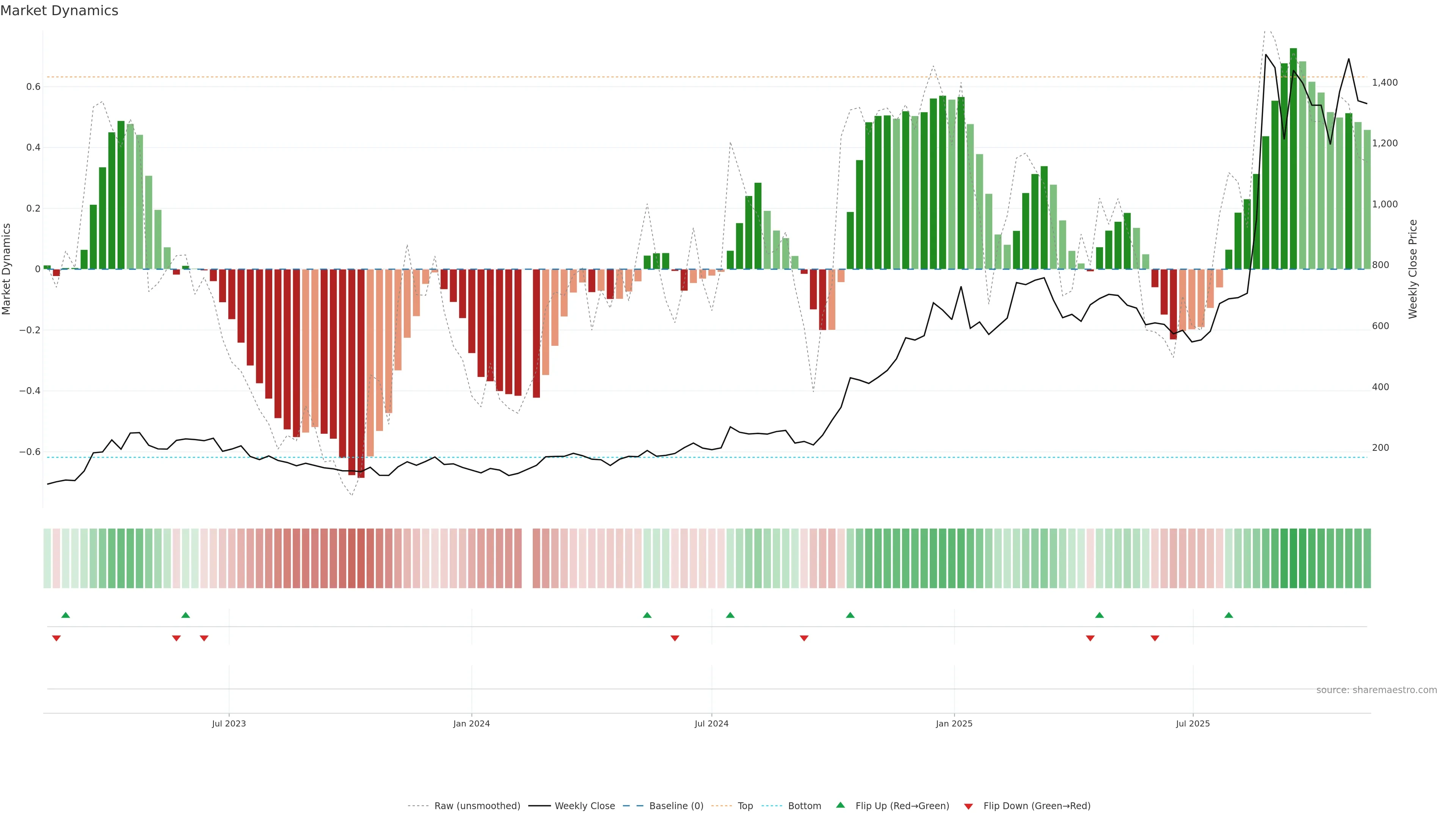Screen dimensions: 1456x819
Task: Click the Jan 2025 x-axis label
Action: point(954,723)
